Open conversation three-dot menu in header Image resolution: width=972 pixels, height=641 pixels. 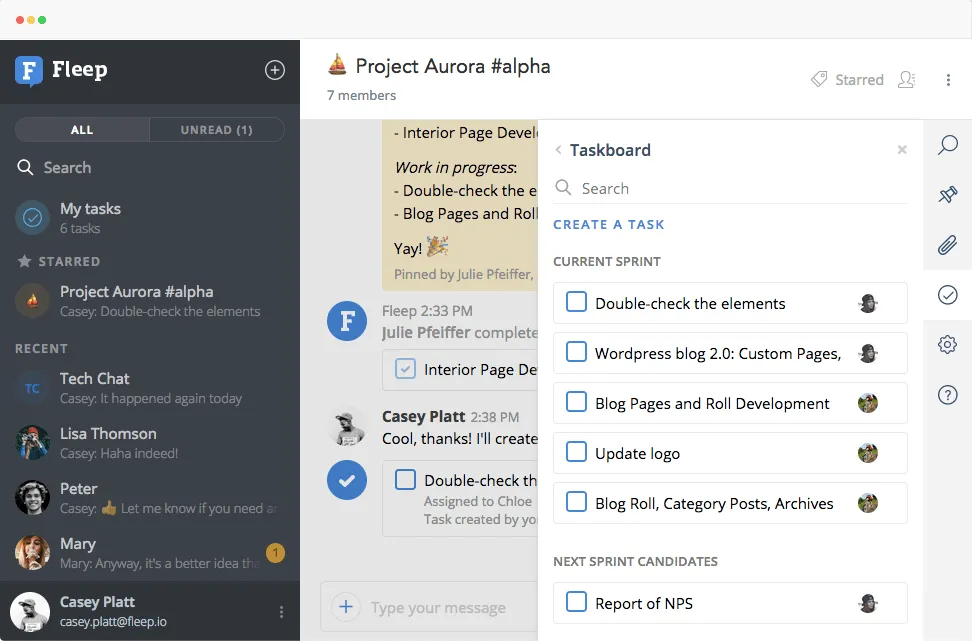pos(948,80)
